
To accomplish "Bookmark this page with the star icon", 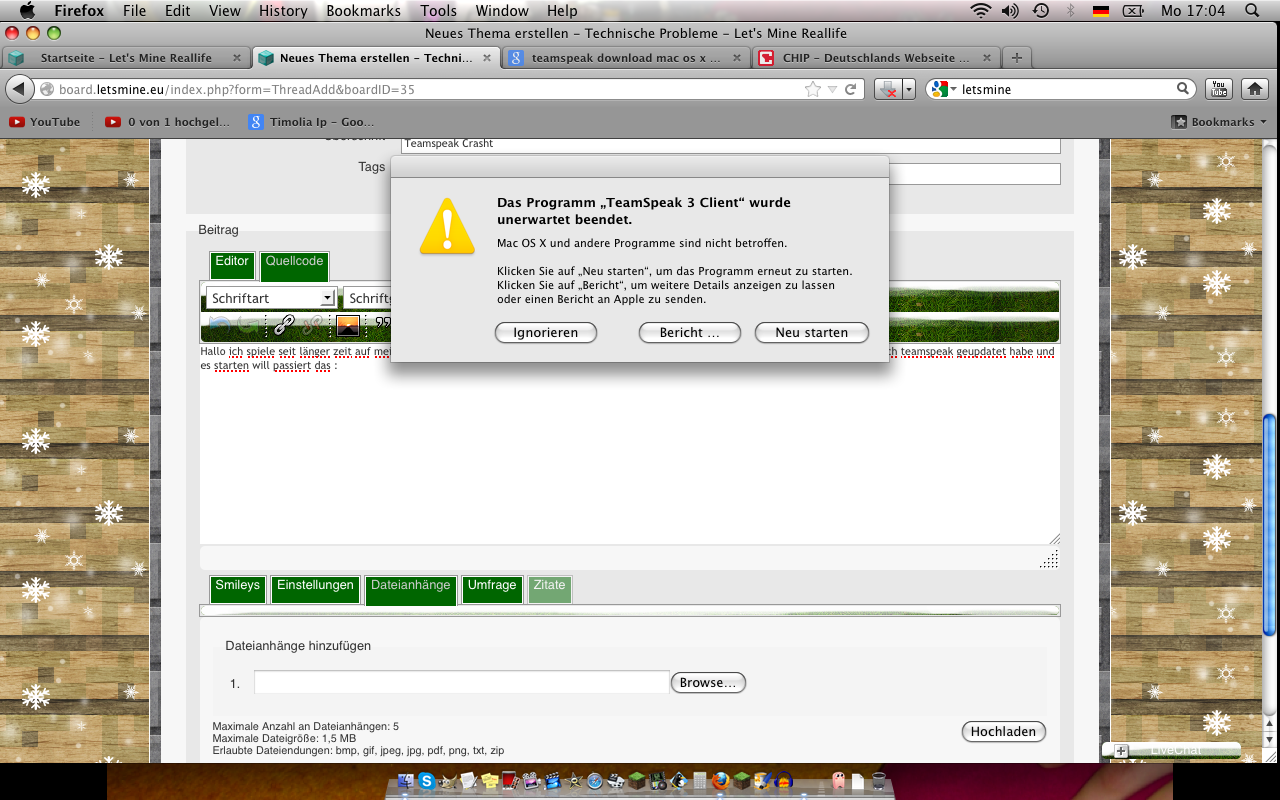I will pyautogui.click(x=813, y=89).
